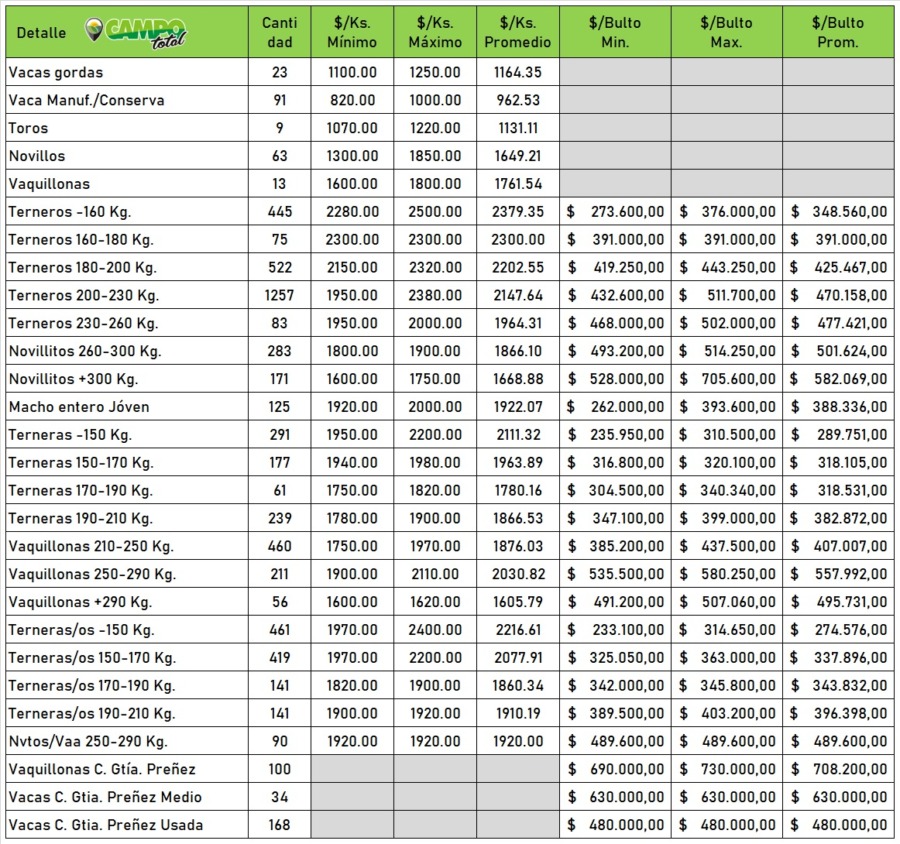Image resolution: width=900 pixels, height=844 pixels.
Task: Click the Detalle column header
Action: click(x=41, y=33)
